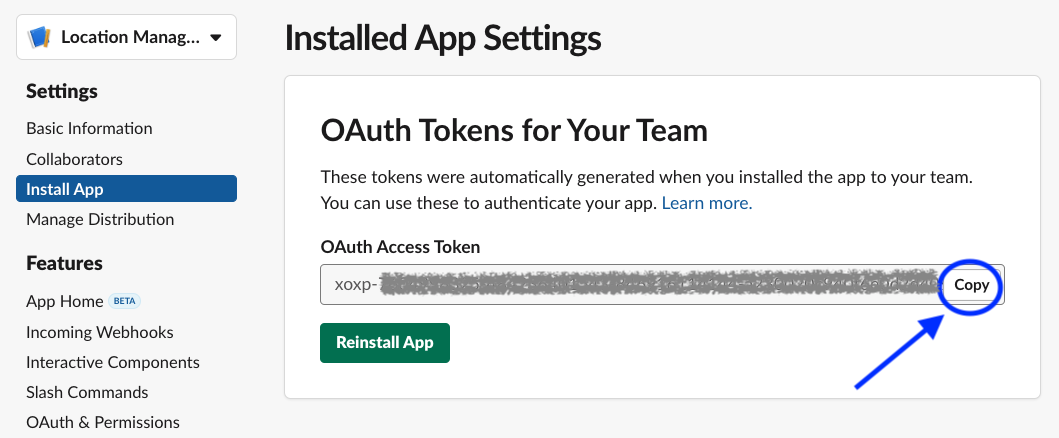Open Slash Commands configuration
The width and height of the screenshot is (1059, 438).
point(87,392)
